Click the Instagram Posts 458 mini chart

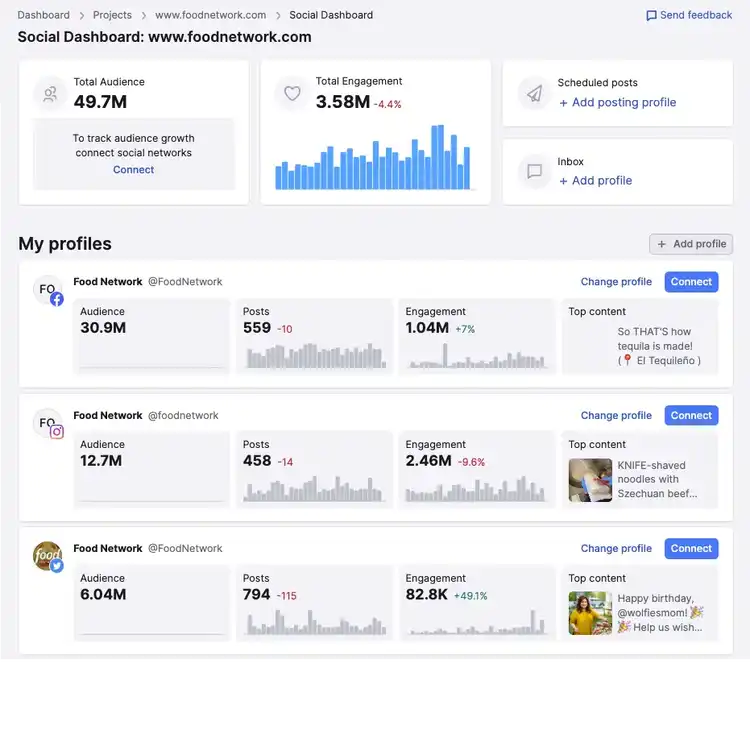click(x=313, y=489)
